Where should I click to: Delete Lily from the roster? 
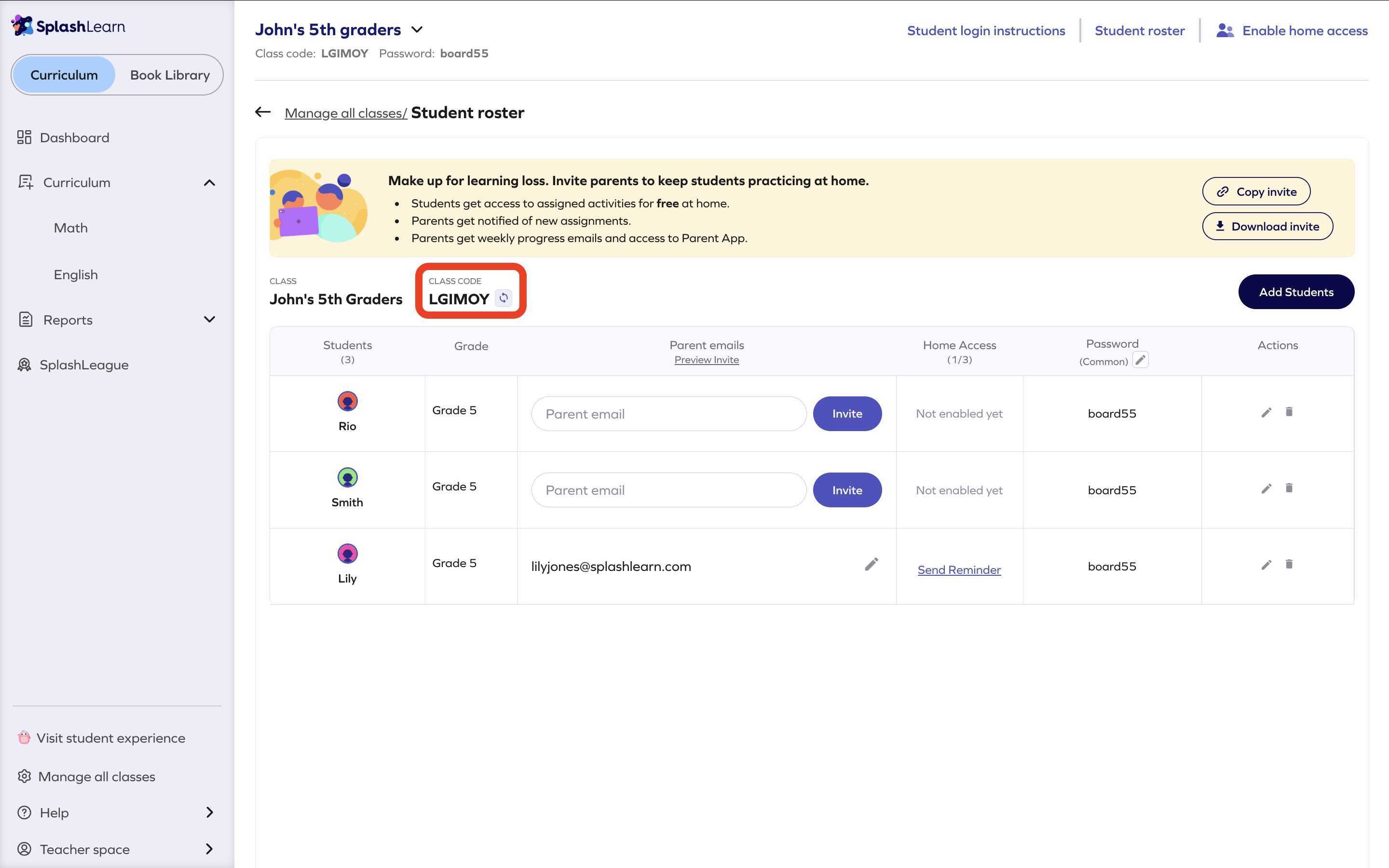coord(1289,564)
